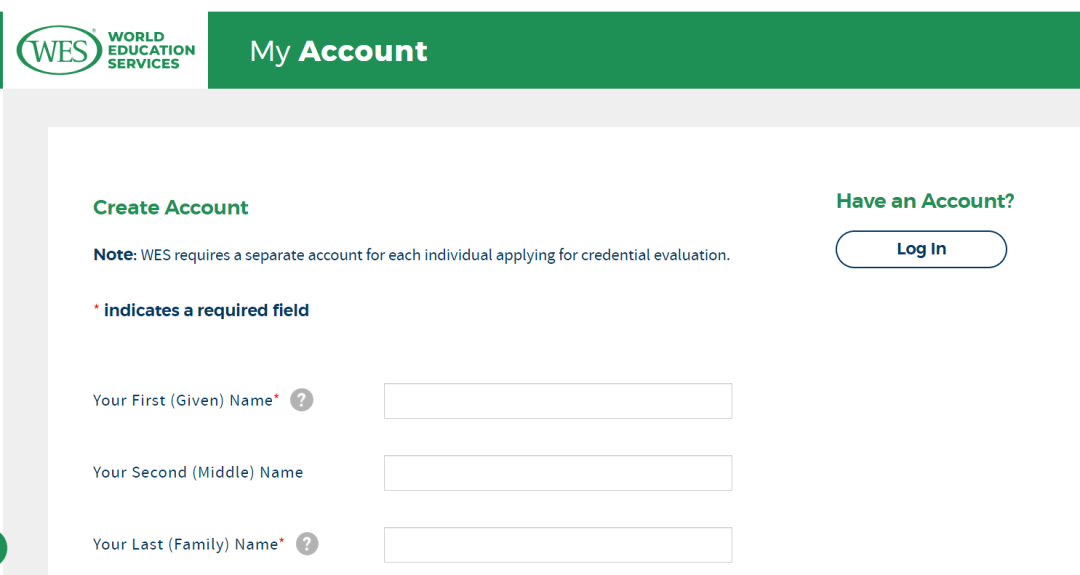The height and width of the screenshot is (575, 1080).
Task: Click the Have an Account? heading
Action: (925, 201)
